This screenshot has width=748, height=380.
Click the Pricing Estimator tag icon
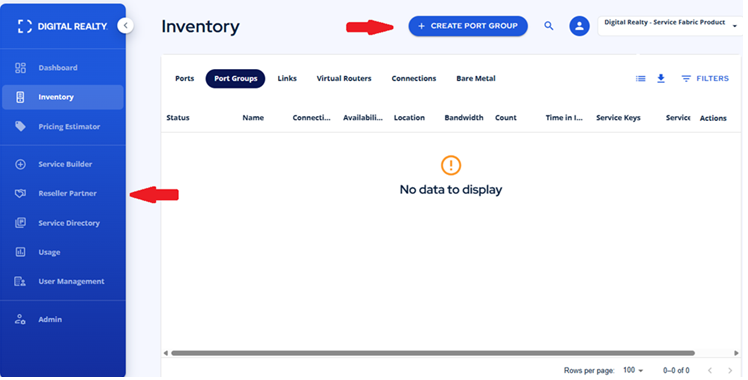(x=20, y=126)
